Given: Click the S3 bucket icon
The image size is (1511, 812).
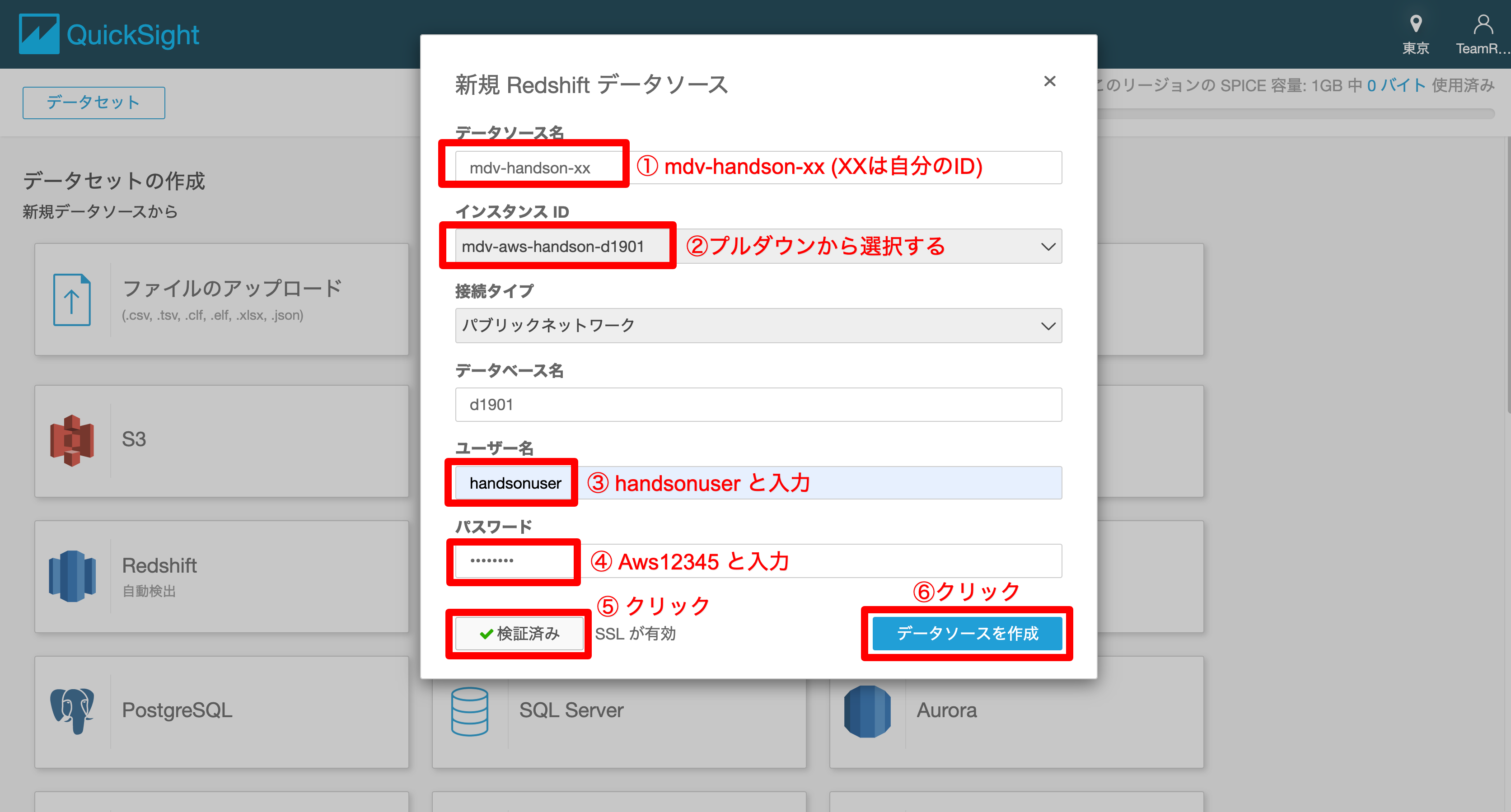Looking at the screenshot, I should [x=71, y=440].
